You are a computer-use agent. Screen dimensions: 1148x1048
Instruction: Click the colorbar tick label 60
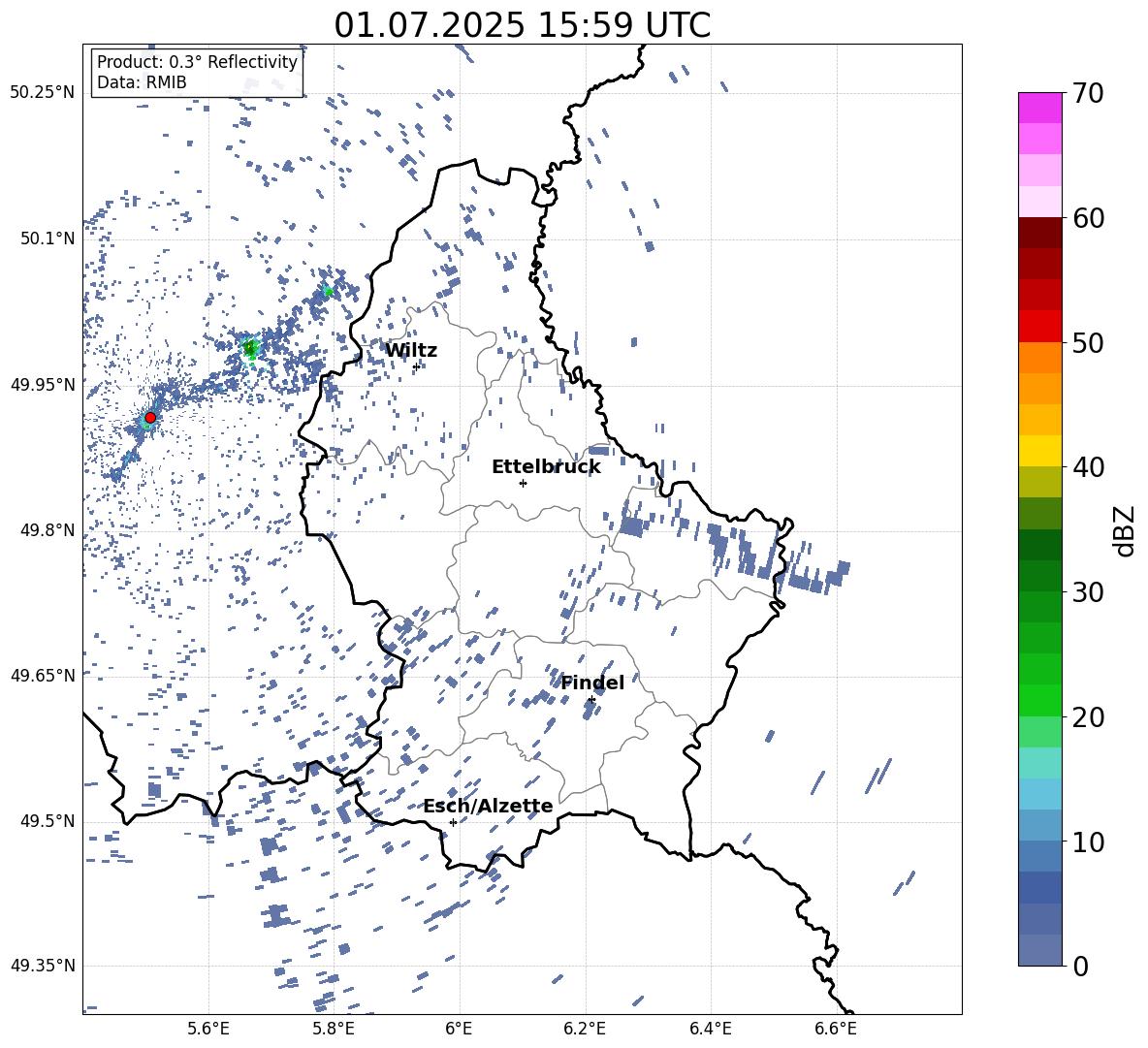(x=1088, y=218)
